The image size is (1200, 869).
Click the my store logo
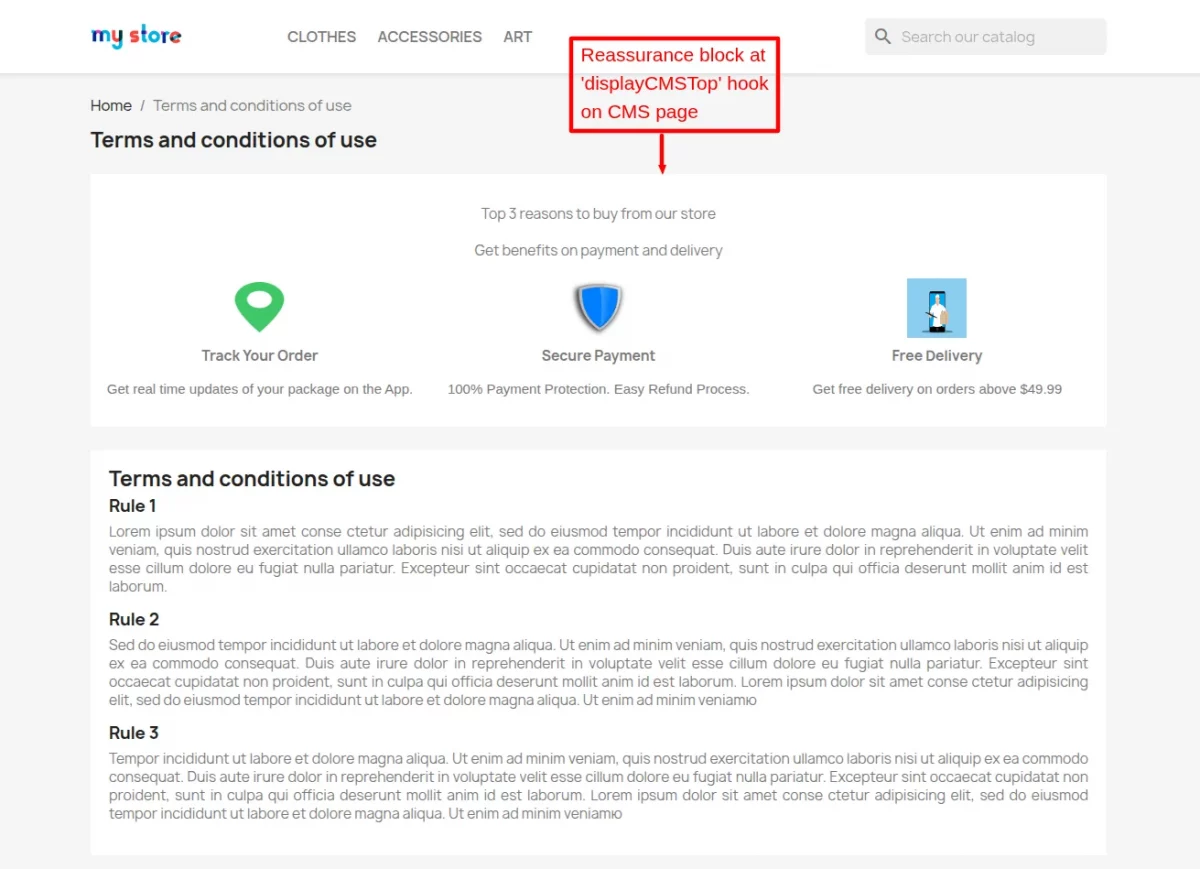point(136,37)
